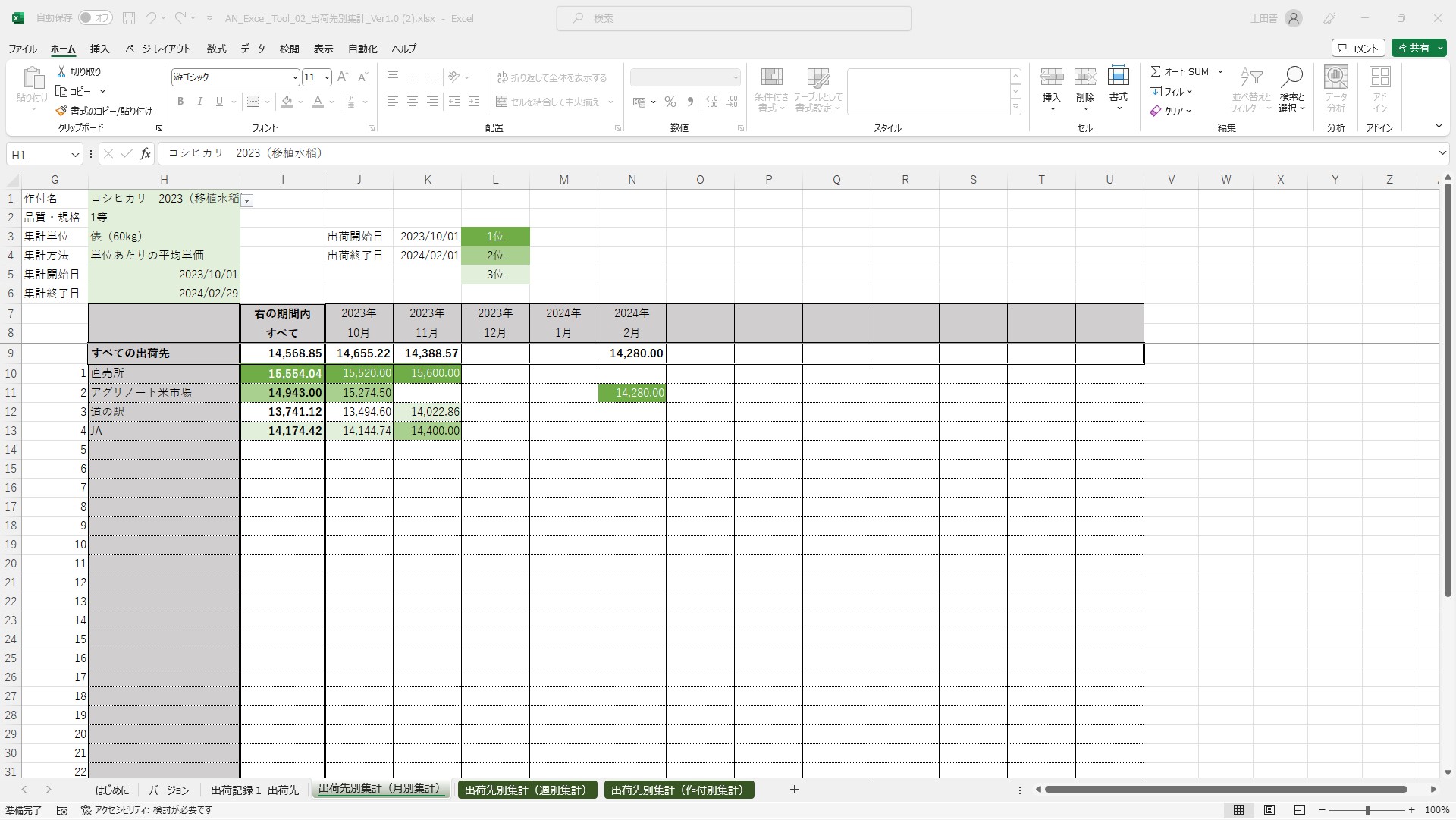The image size is (1456, 820).
Task: Click the Comments button
Action: (x=1358, y=48)
